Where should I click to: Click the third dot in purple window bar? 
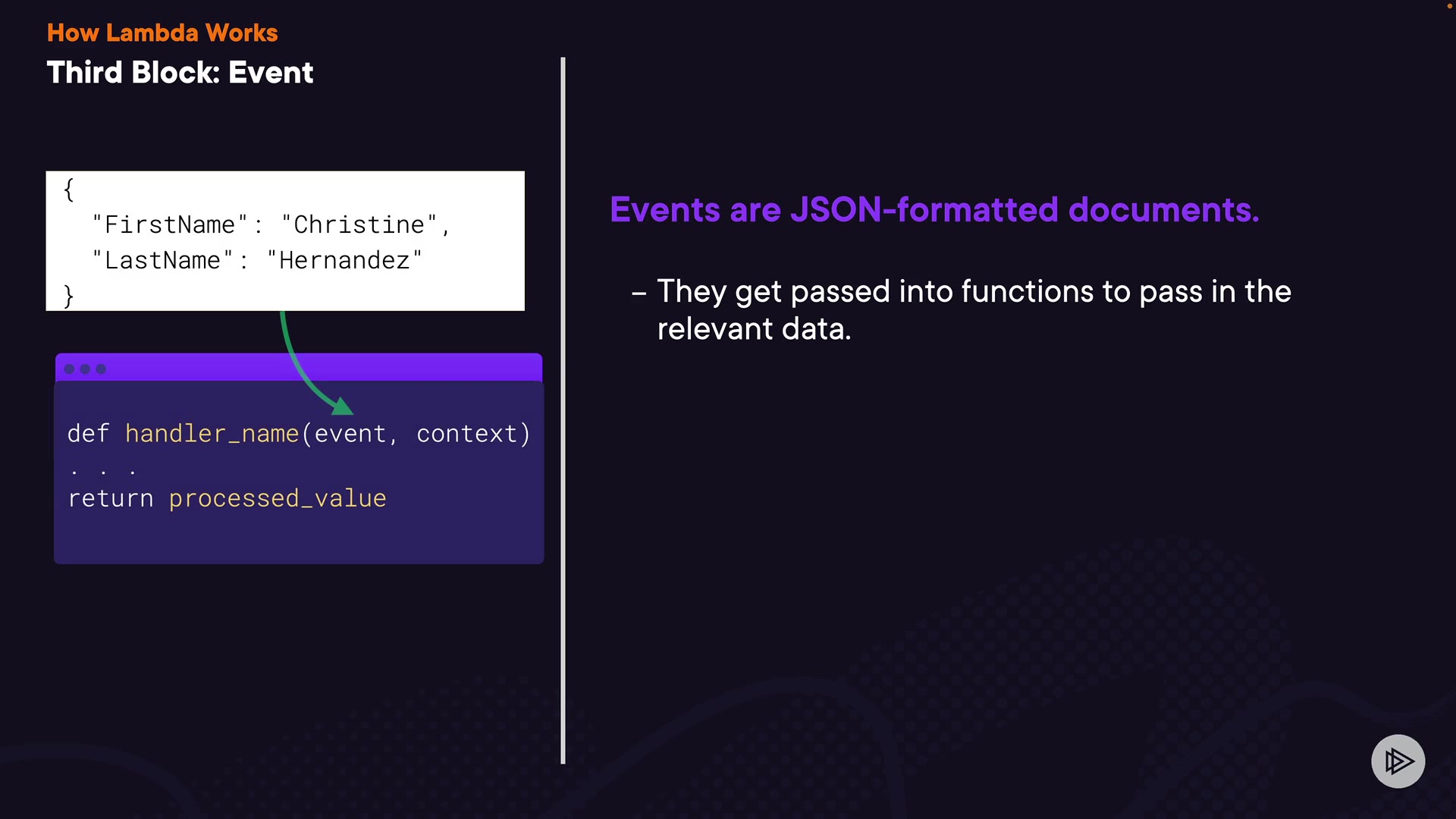click(x=101, y=369)
